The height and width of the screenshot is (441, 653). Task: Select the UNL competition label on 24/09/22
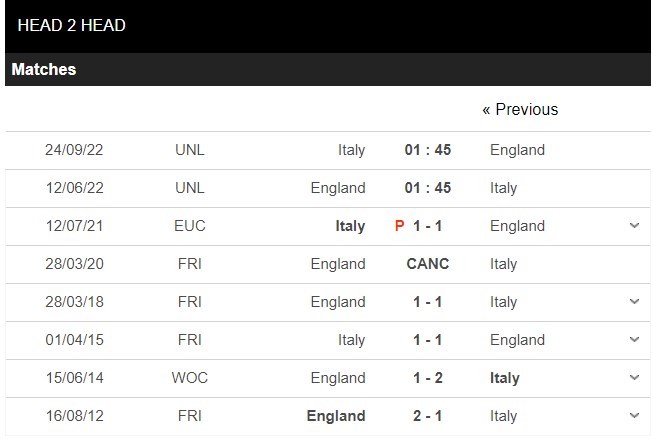[190, 150]
